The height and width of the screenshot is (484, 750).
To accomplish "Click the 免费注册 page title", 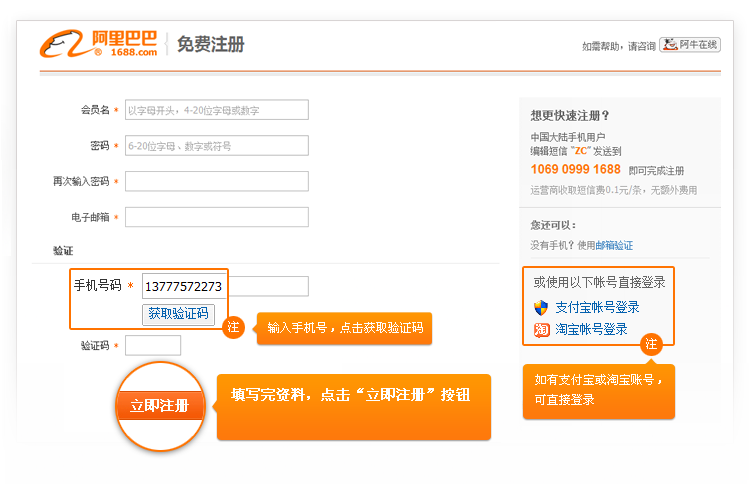I will (x=211, y=44).
